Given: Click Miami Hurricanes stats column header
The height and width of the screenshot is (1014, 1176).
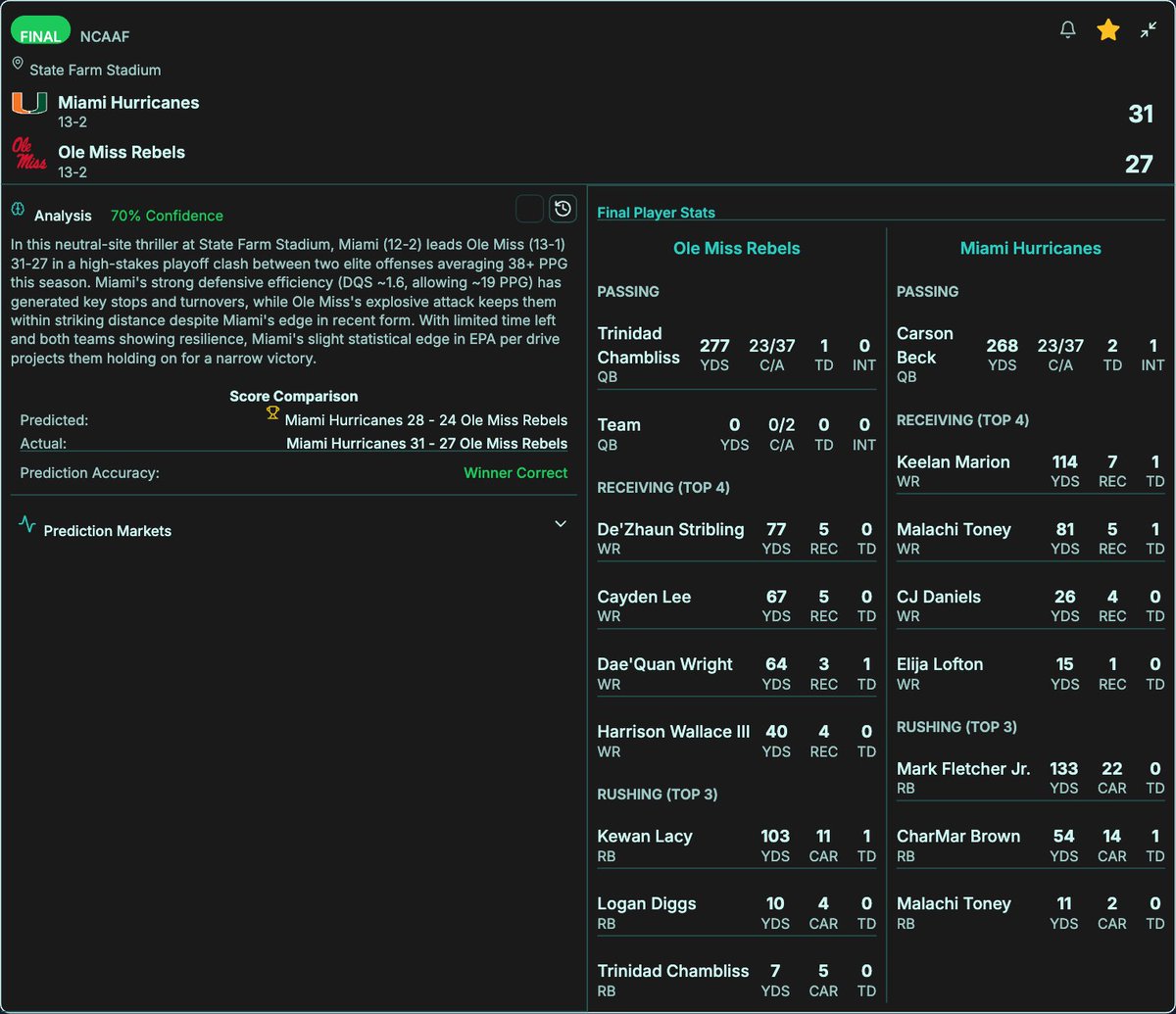Looking at the screenshot, I should 1031,249.
